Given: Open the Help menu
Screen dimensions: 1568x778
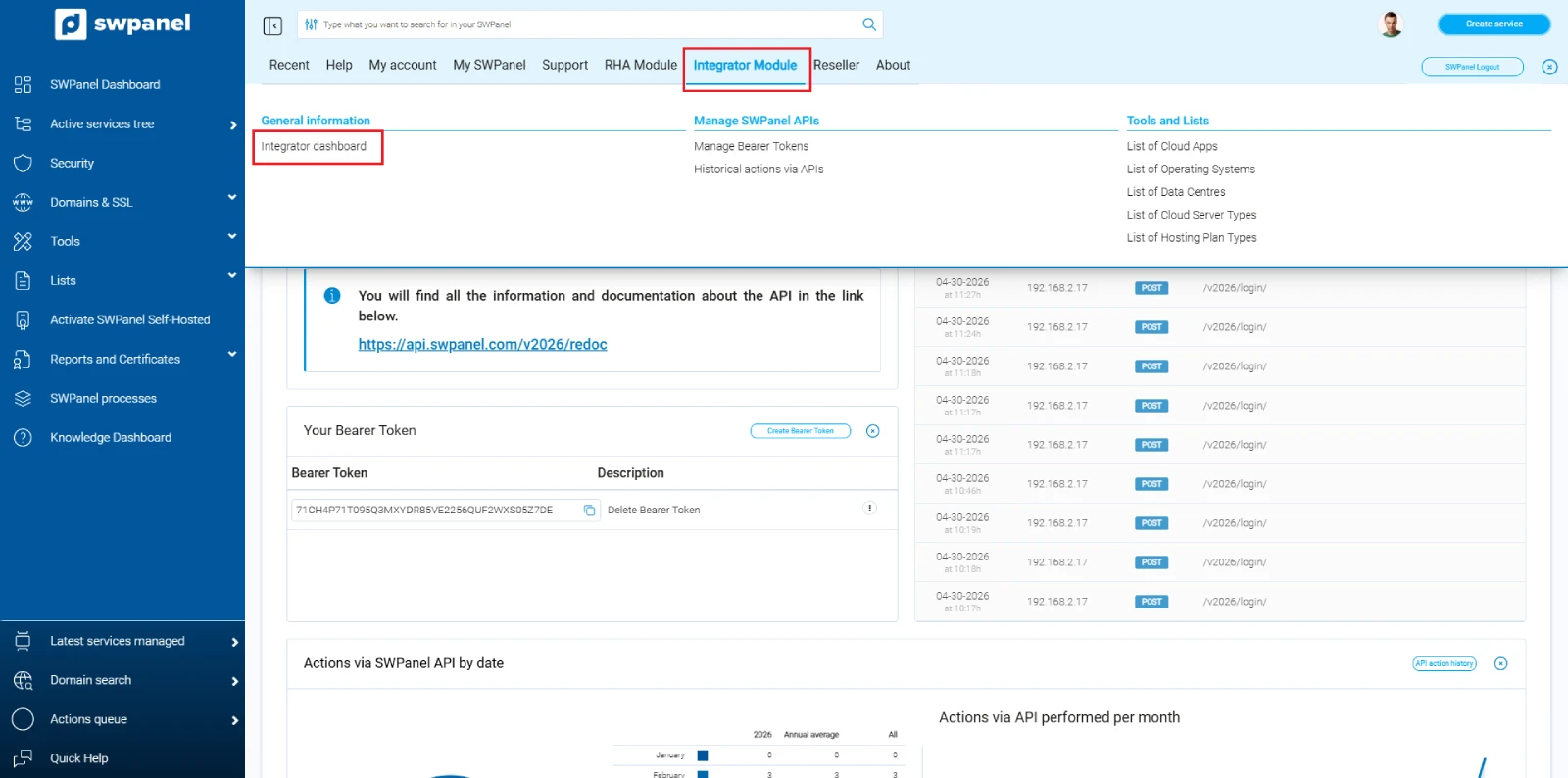Looking at the screenshot, I should tap(339, 65).
